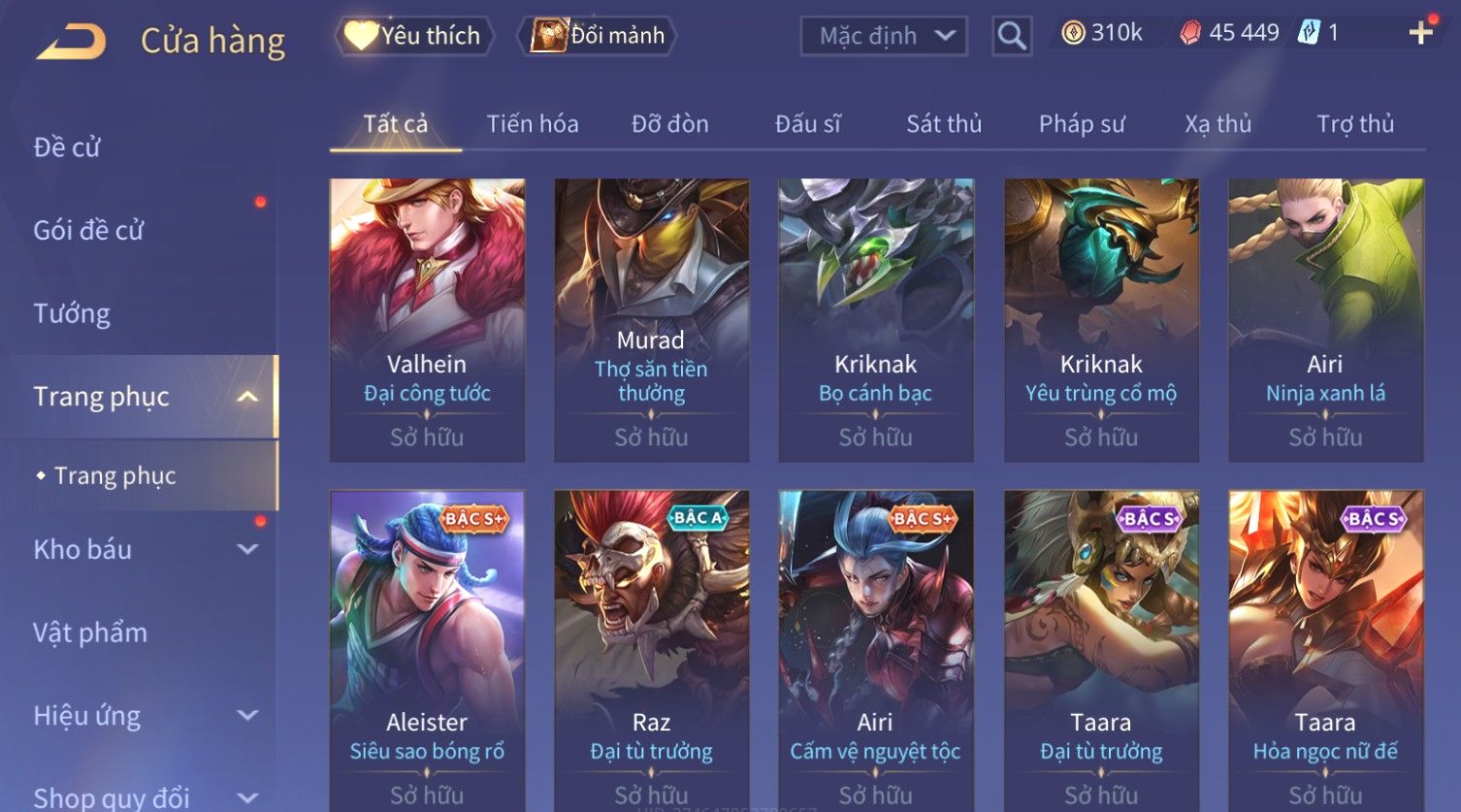Switch to the Sát thủ tab
1461x812 pixels.
click(944, 124)
